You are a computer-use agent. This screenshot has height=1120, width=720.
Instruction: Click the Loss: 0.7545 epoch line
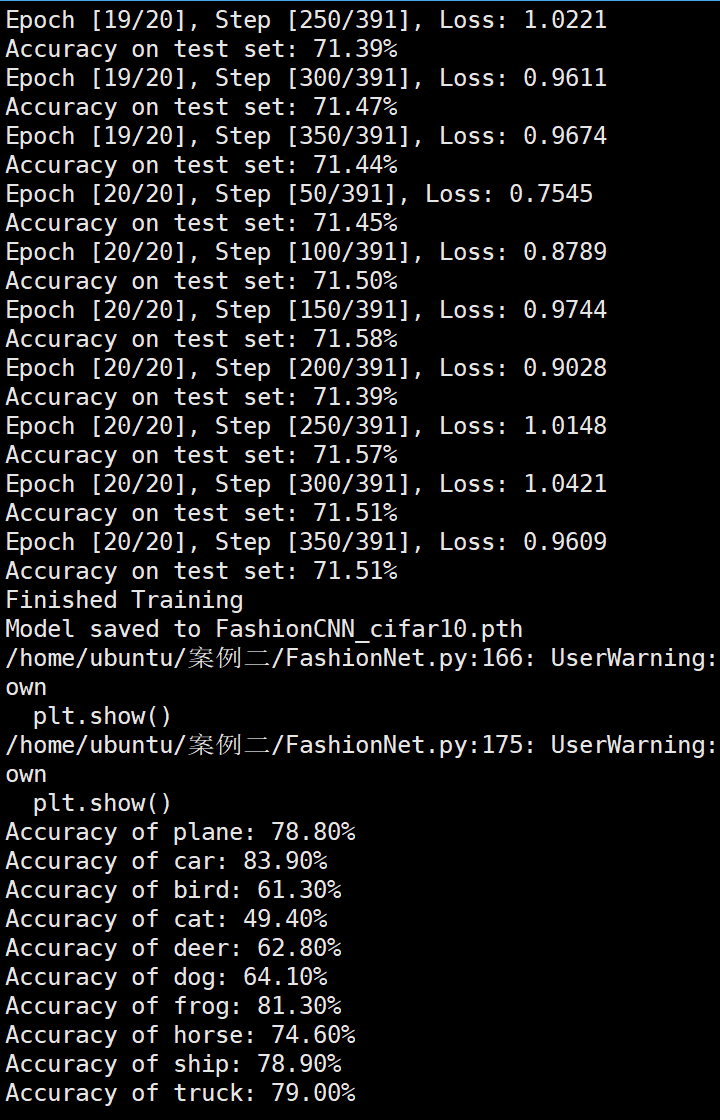(x=299, y=194)
